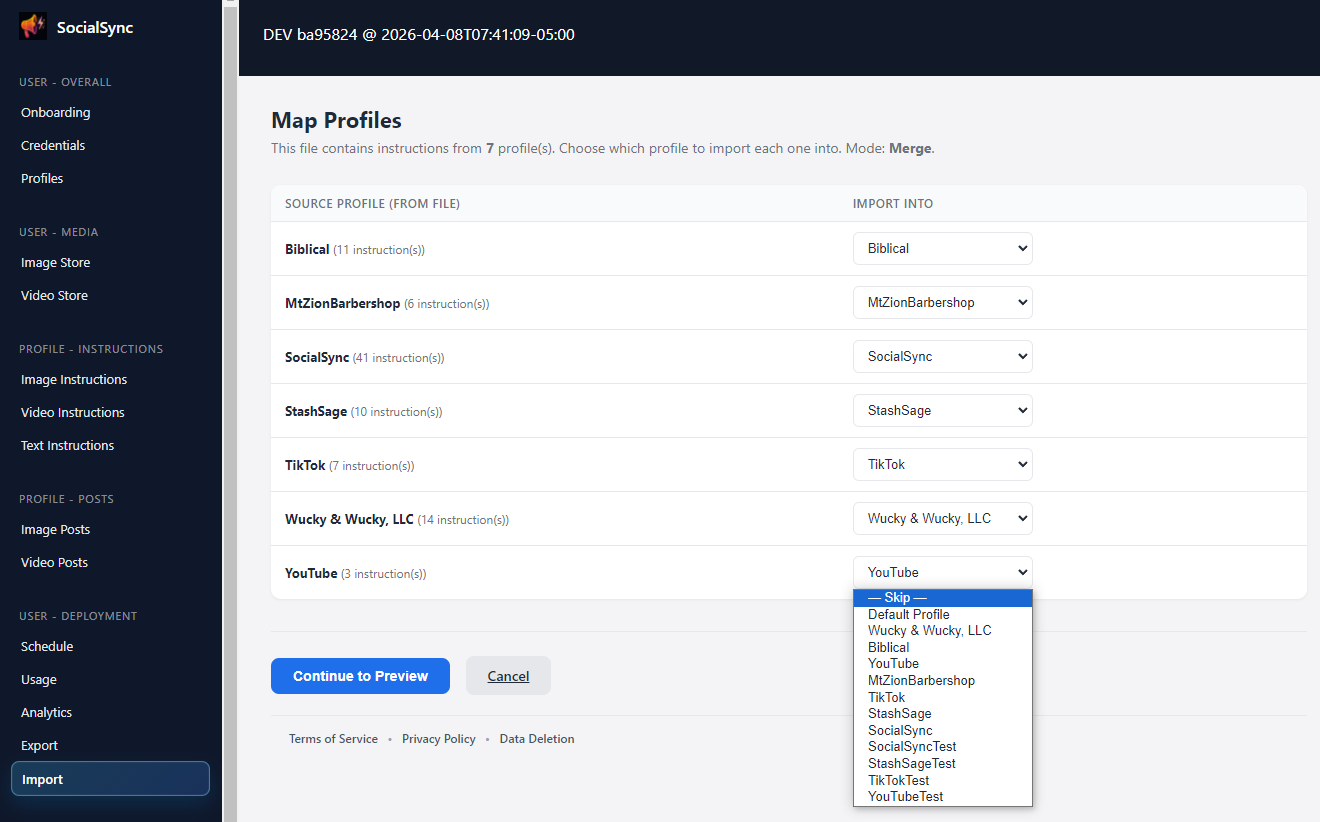Open the Privacy Policy link
Screen dimensions: 1320x822
[x=438, y=739]
